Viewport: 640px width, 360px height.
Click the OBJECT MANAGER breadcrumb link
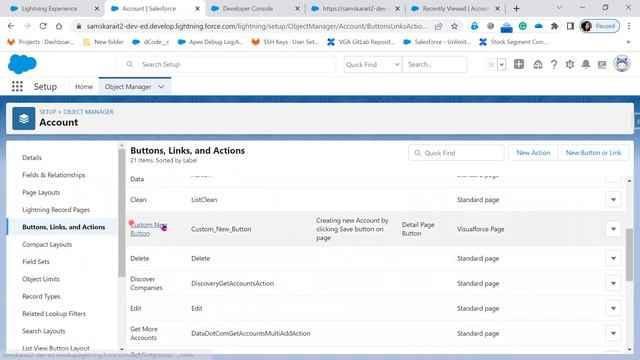coord(89,111)
